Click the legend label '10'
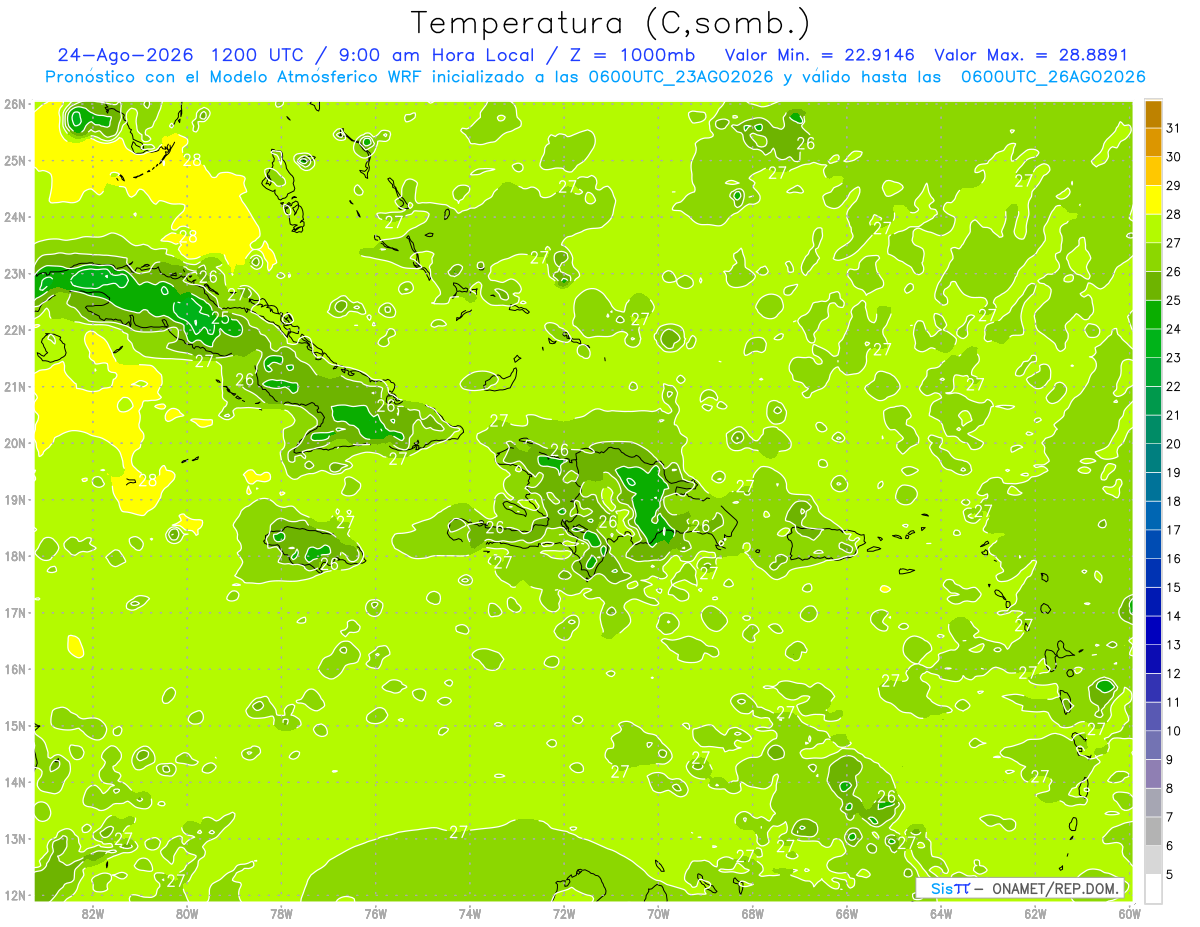Viewport: 1200px width, 927px height. coord(1174,731)
